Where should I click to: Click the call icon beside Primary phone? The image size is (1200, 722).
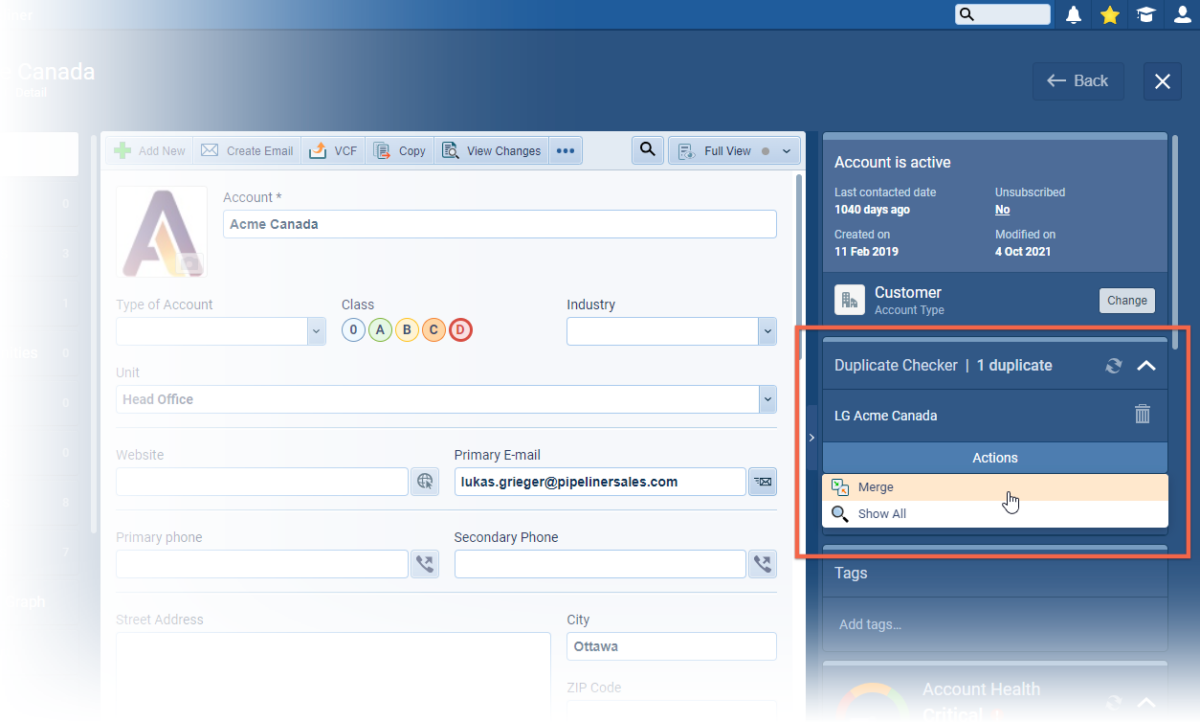[425, 564]
